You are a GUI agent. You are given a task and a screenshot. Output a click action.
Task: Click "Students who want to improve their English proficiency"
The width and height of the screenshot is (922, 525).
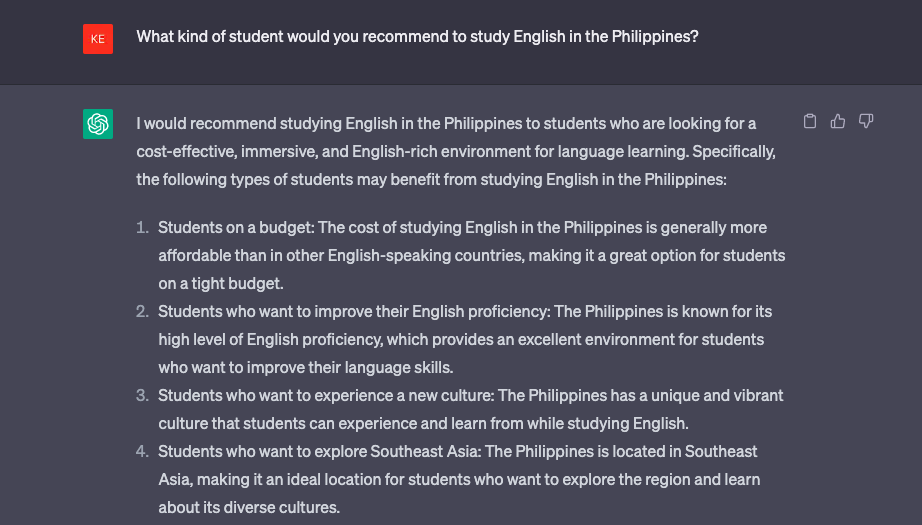click(x=353, y=312)
